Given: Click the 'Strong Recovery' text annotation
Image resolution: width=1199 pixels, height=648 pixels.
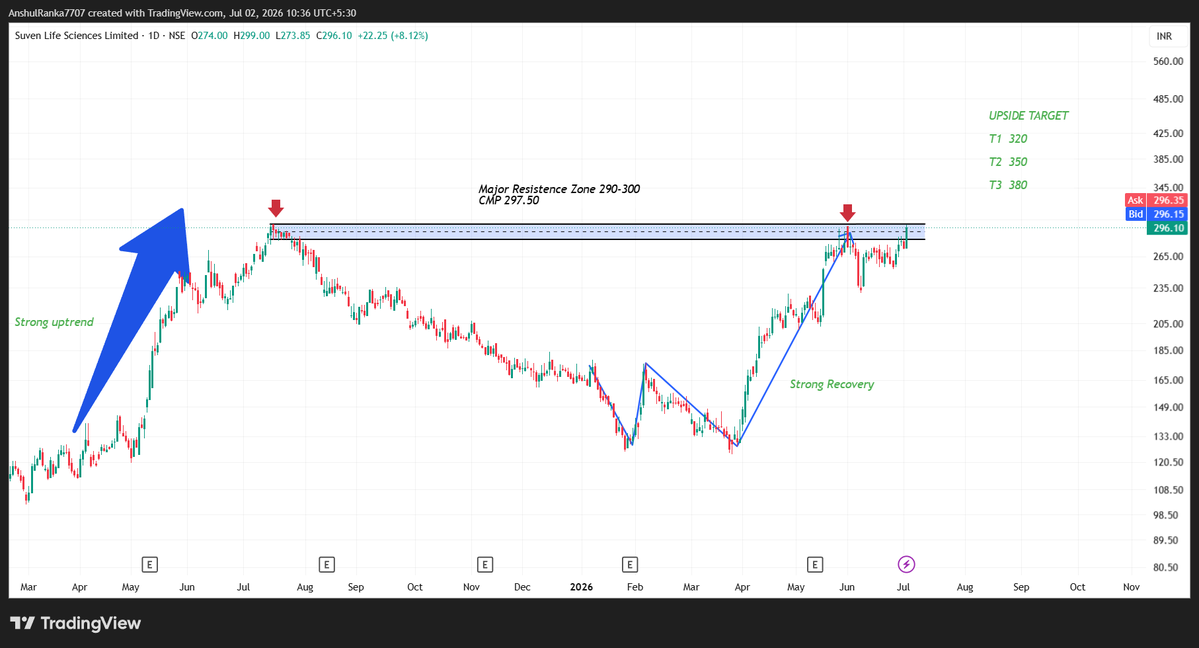Looking at the screenshot, I should [832, 384].
